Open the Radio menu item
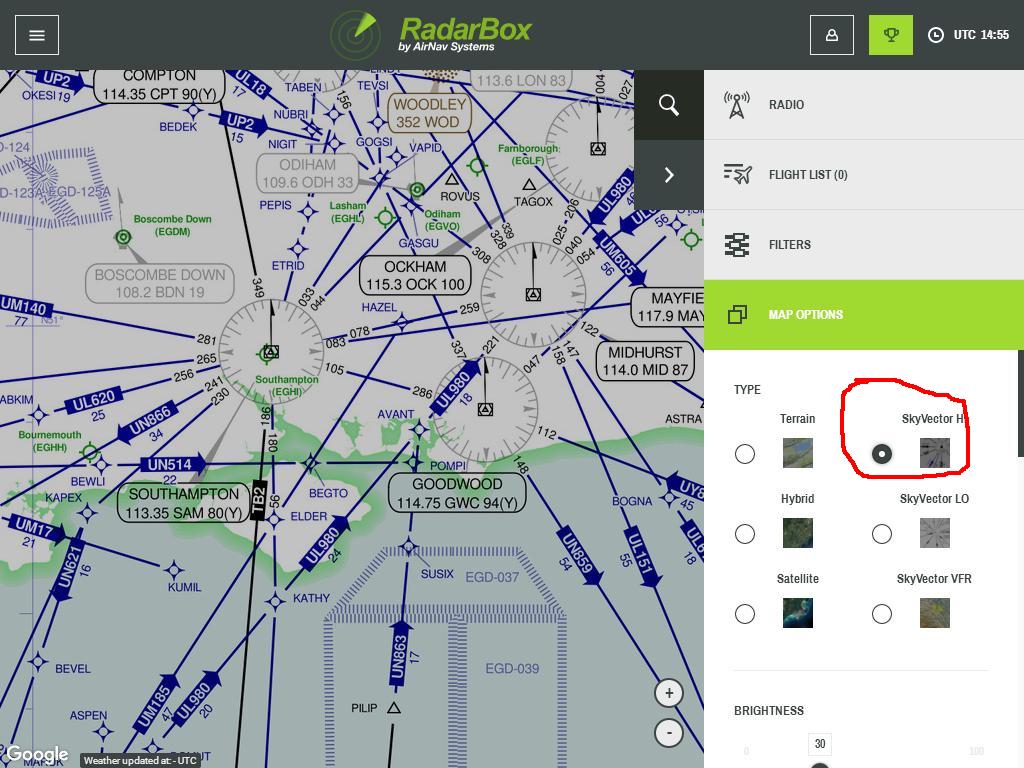Screen dimensions: 1024x768 (x=786, y=105)
